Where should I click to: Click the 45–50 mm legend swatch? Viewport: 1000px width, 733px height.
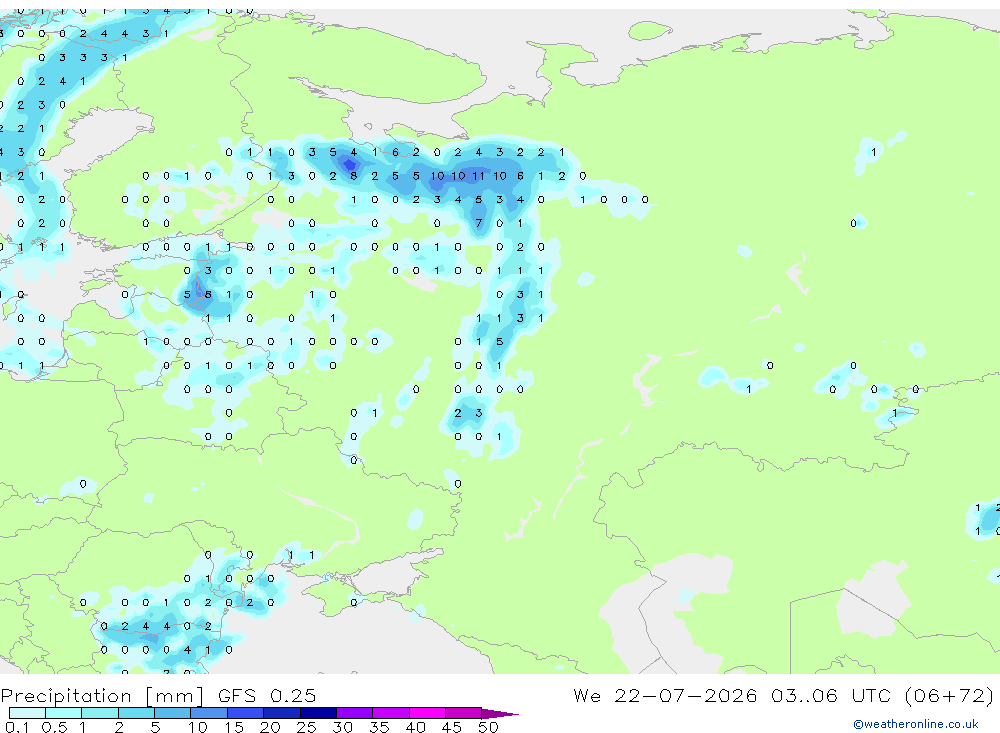[x=464, y=713]
